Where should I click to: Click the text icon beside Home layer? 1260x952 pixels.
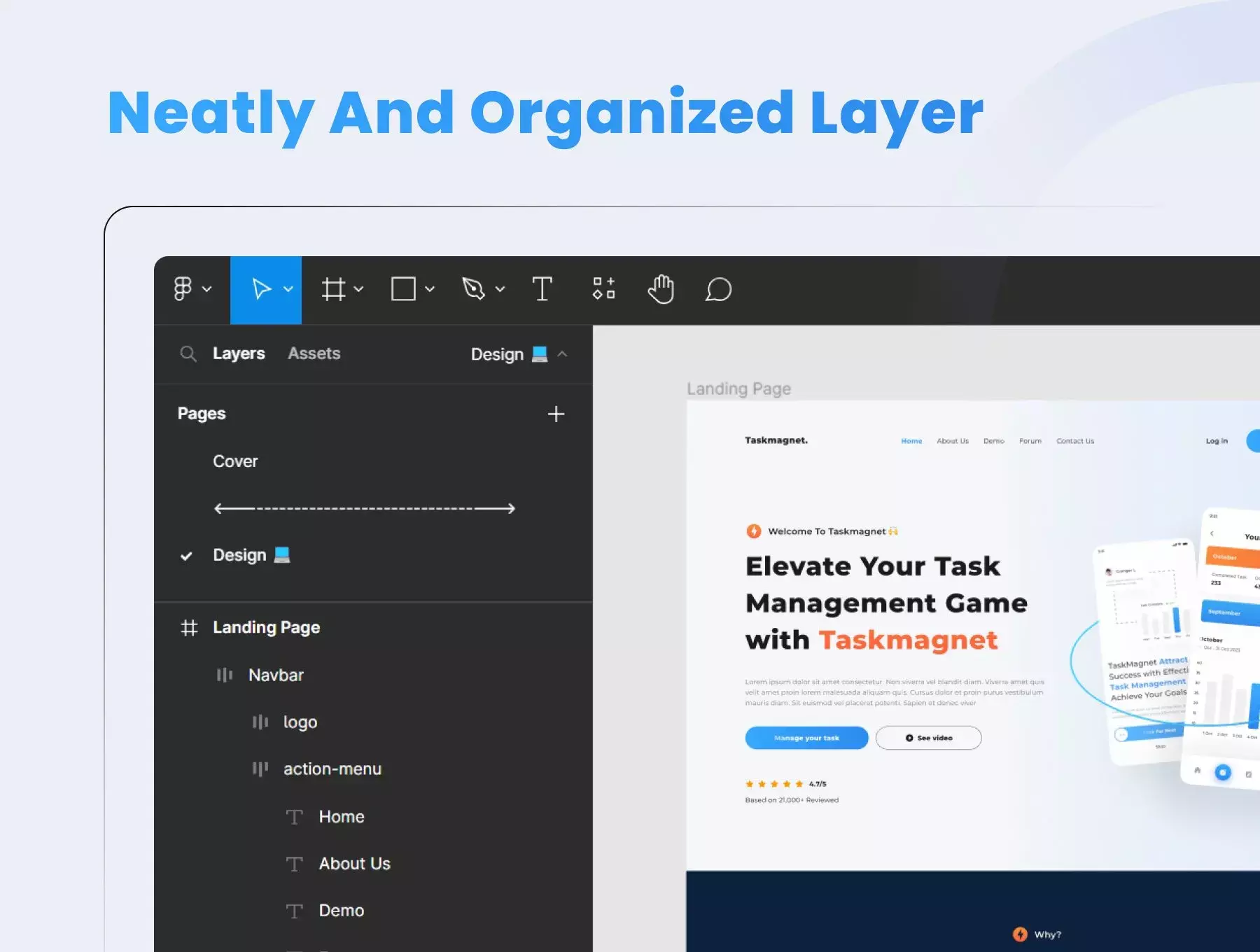click(x=294, y=817)
